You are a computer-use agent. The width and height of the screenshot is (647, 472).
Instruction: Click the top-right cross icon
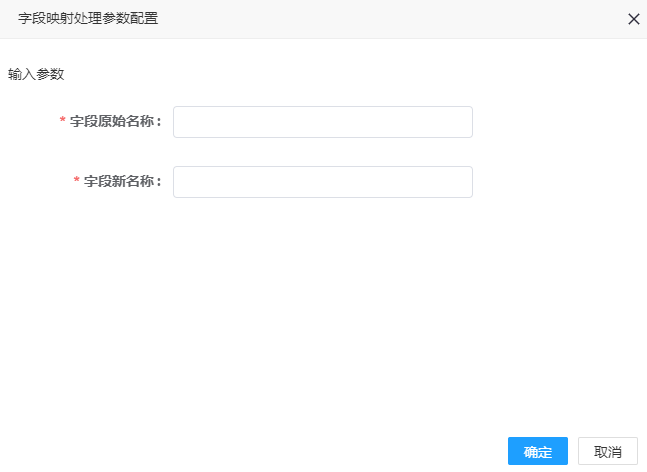(x=633, y=19)
